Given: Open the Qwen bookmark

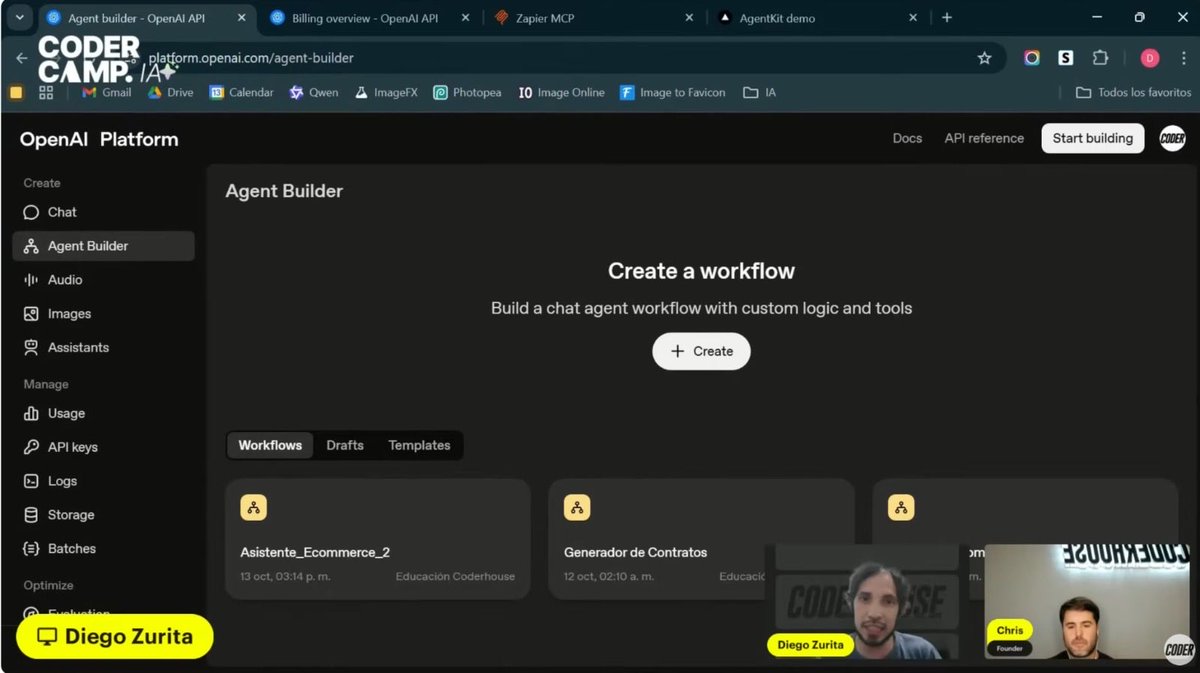Looking at the screenshot, I should pyautogui.click(x=314, y=92).
